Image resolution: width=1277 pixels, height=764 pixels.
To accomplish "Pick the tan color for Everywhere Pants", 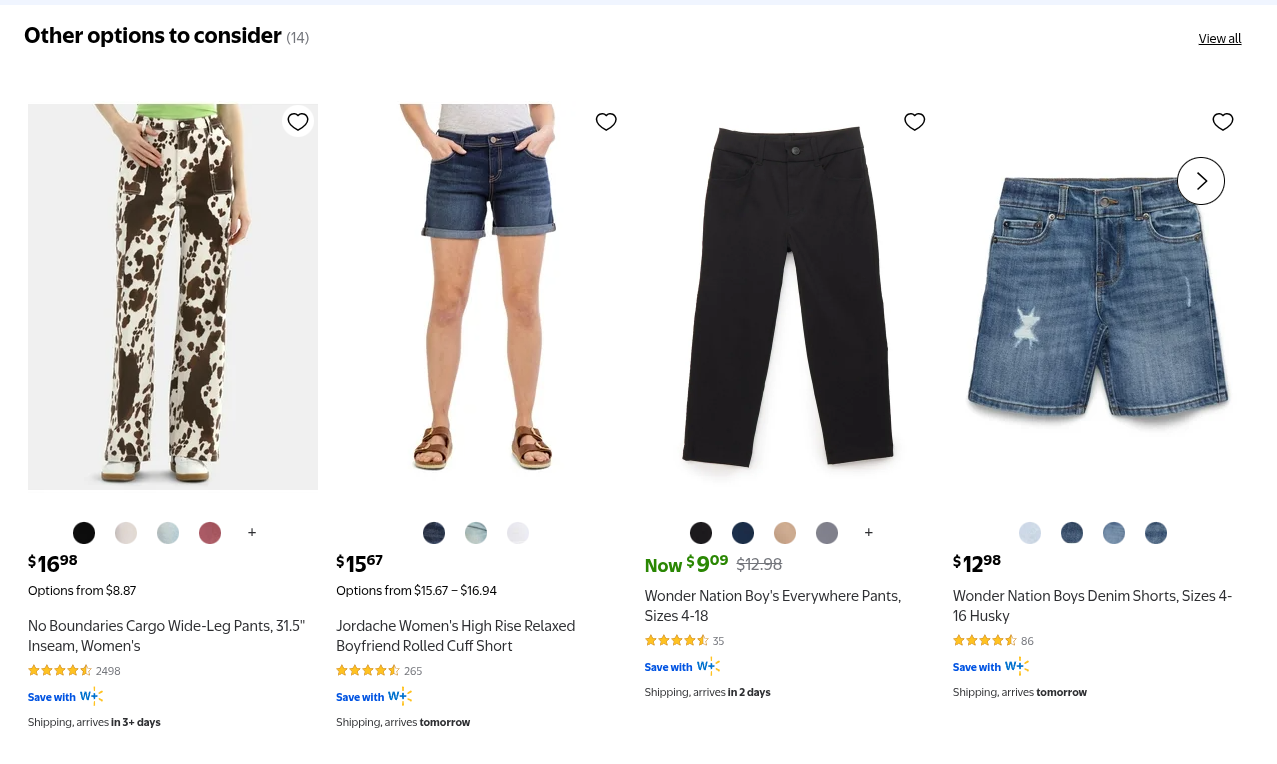I will pyautogui.click(x=784, y=533).
